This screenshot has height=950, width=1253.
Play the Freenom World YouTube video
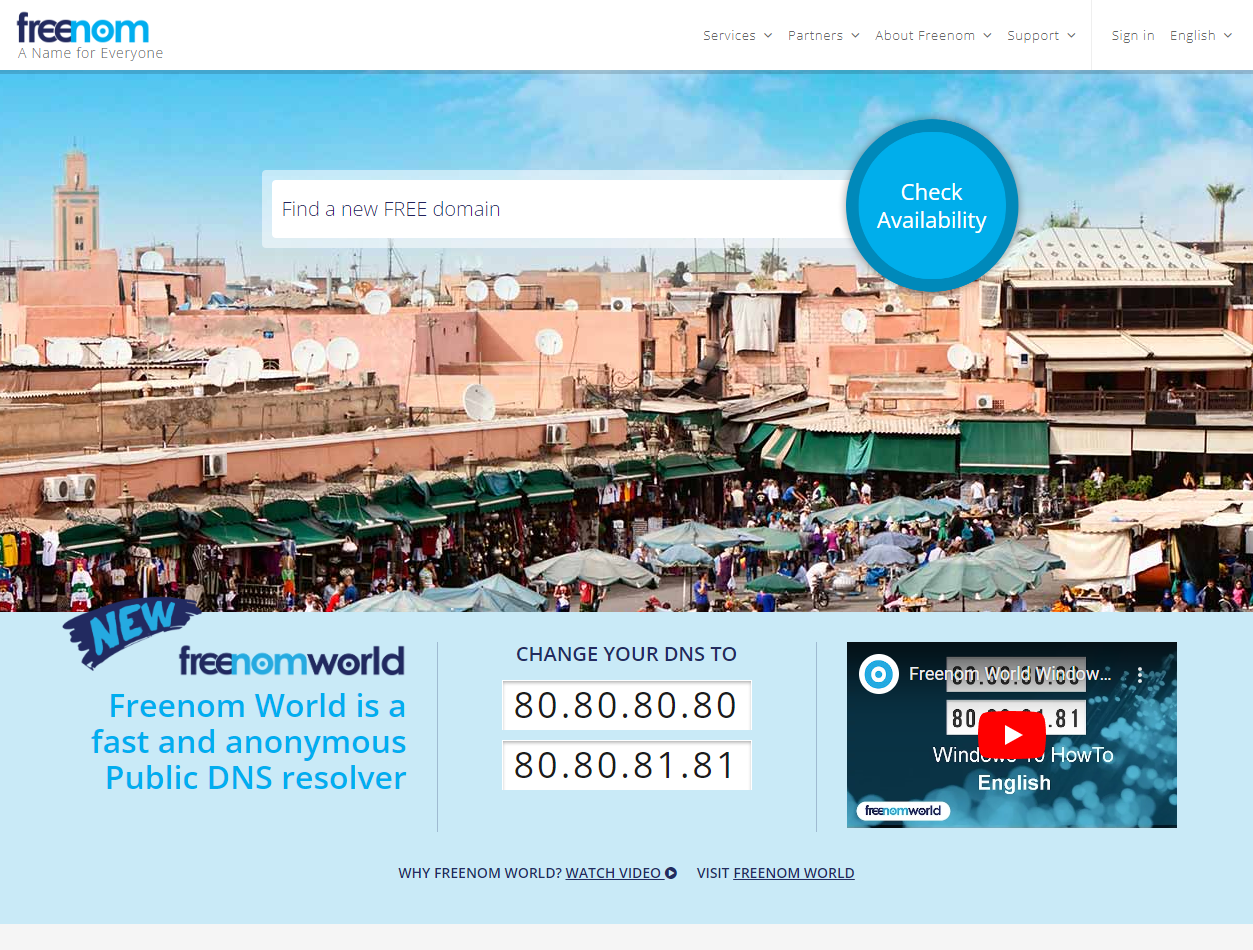tap(1012, 735)
